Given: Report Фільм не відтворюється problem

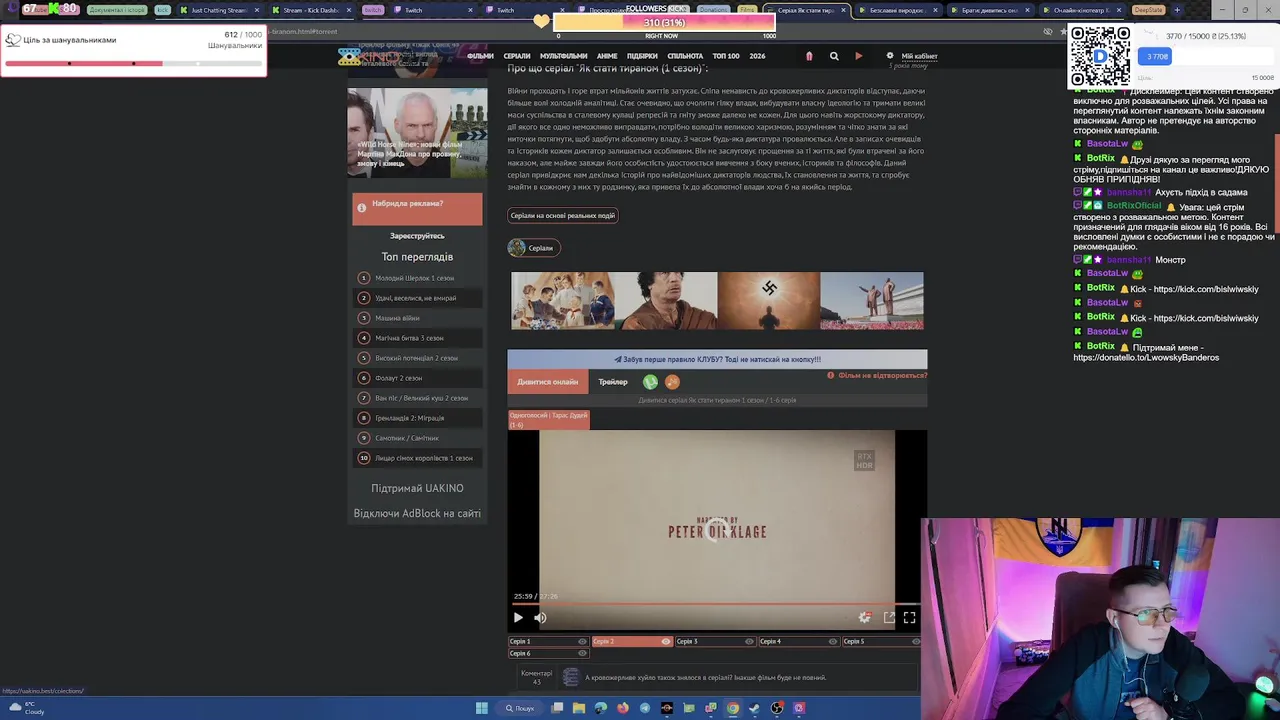Looking at the screenshot, I should point(877,376).
